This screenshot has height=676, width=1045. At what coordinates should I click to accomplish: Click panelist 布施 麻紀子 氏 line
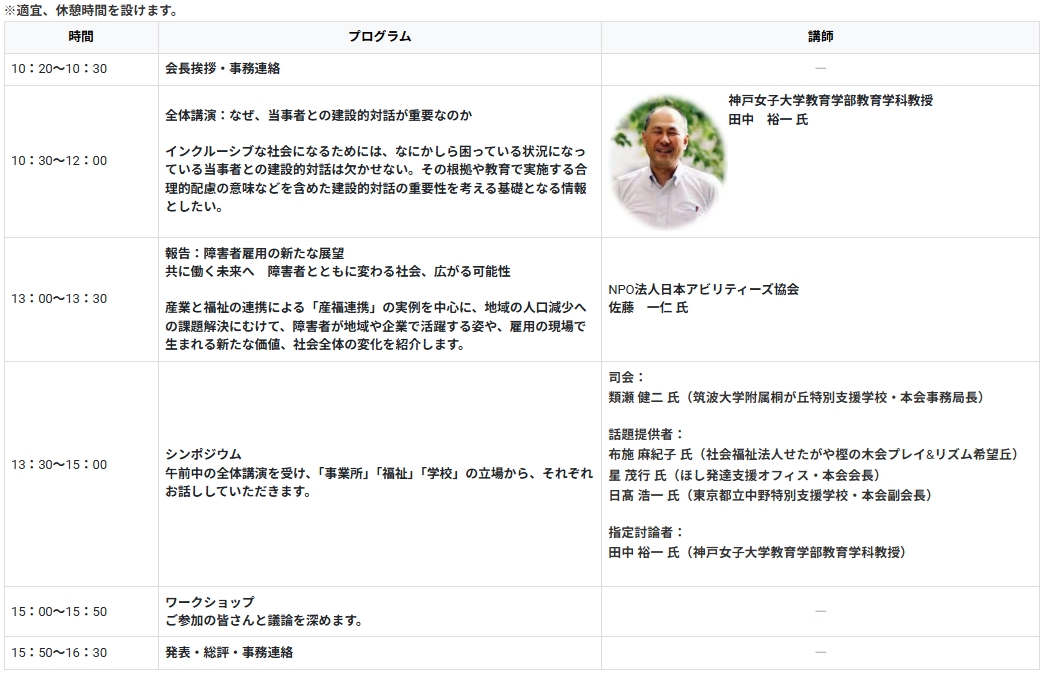point(813,454)
